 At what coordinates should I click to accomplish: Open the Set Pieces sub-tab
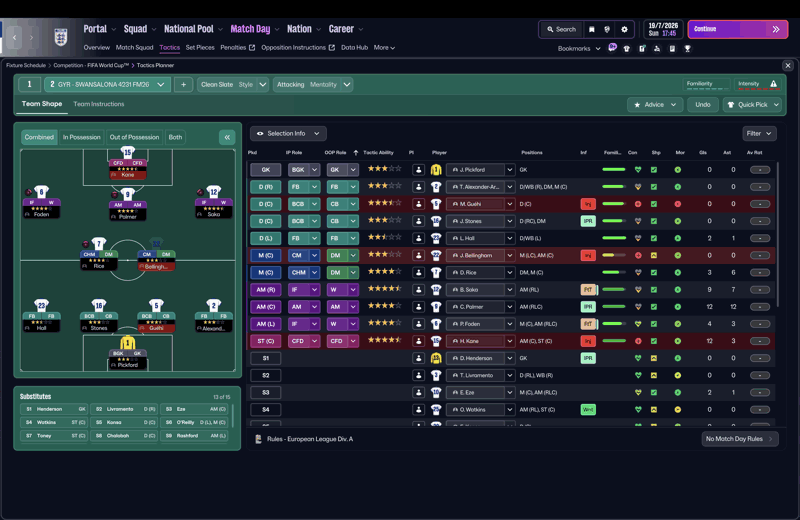200,47
